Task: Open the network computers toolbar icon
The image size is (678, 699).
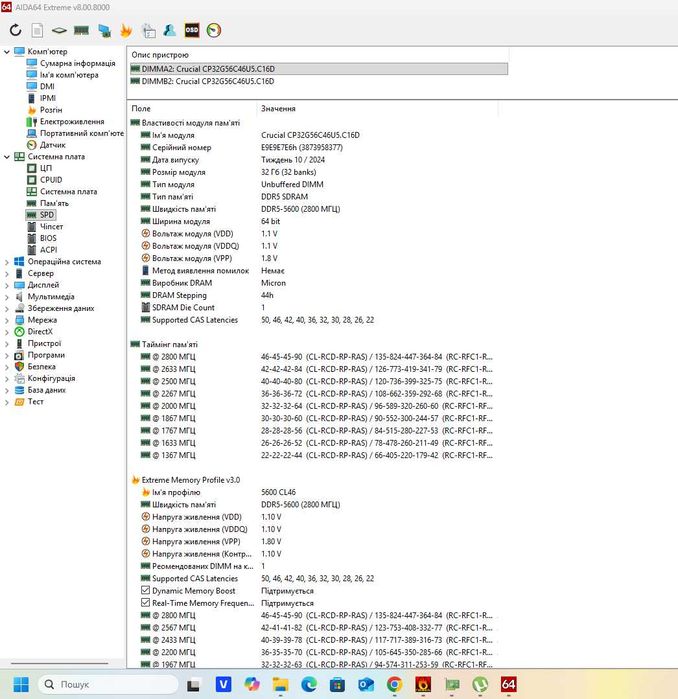Action: pos(104,30)
